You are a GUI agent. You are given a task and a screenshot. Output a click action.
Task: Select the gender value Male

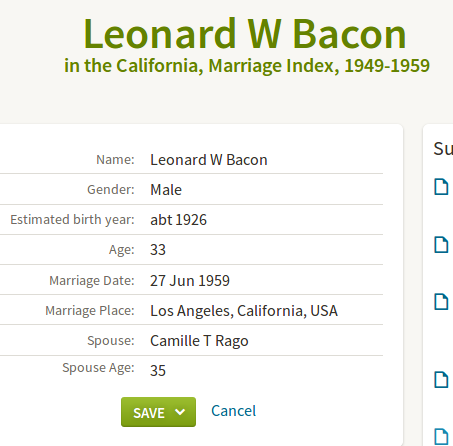(x=166, y=190)
